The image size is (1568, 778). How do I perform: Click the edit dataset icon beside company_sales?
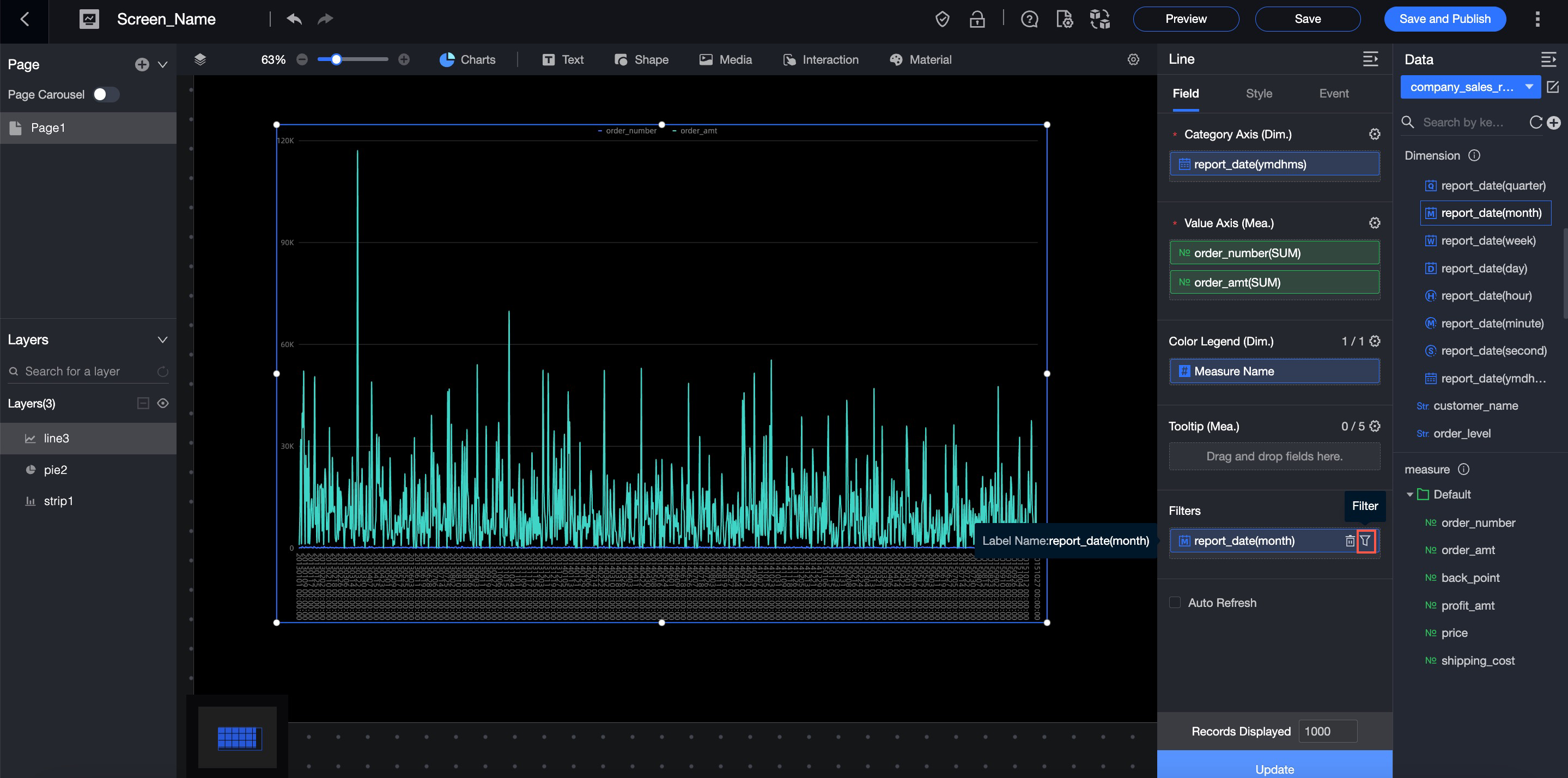tap(1553, 87)
